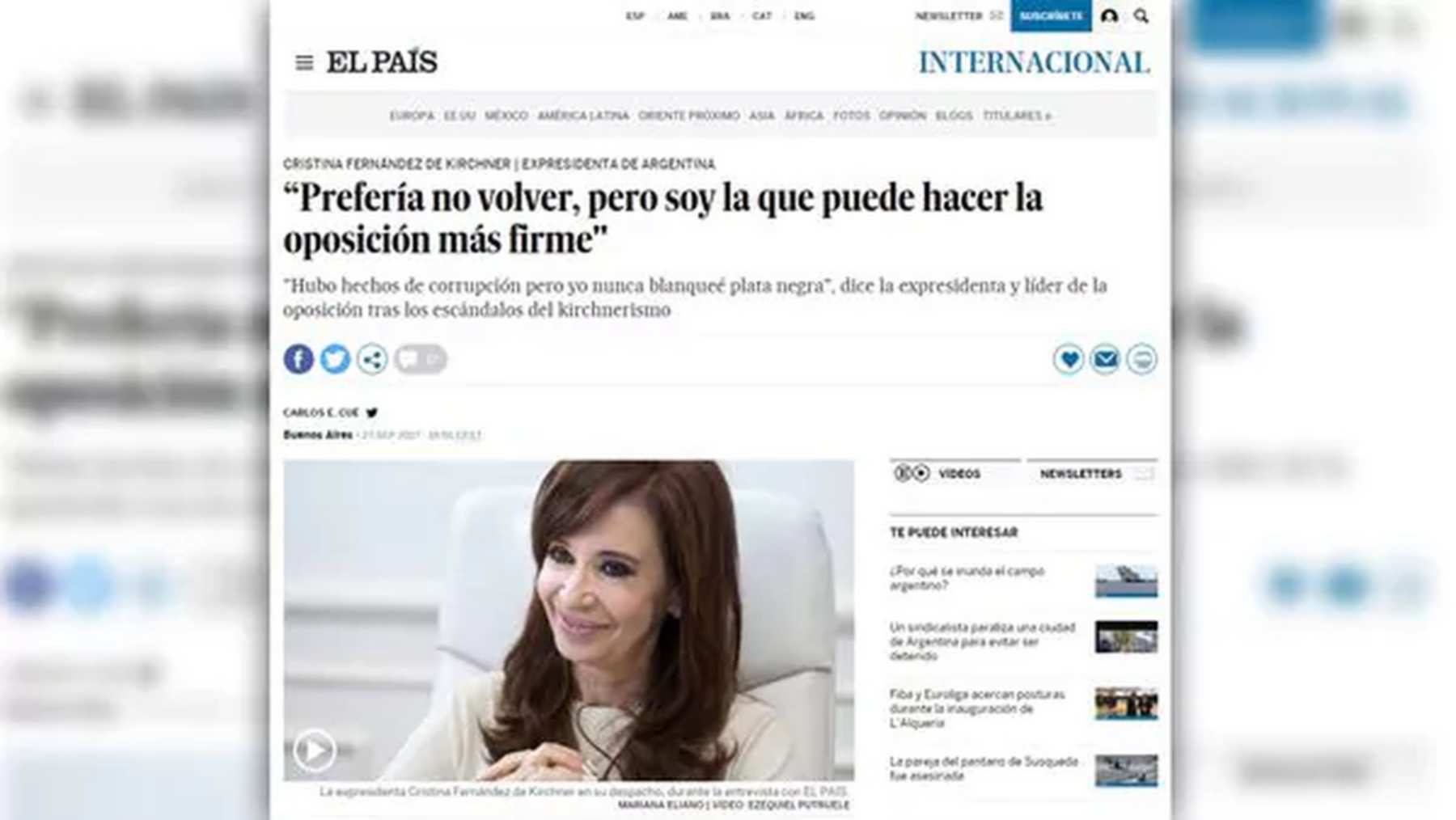Open author Carlos E. Cué's Twitter bird
This screenshot has width=1456, height=820.
372,412
